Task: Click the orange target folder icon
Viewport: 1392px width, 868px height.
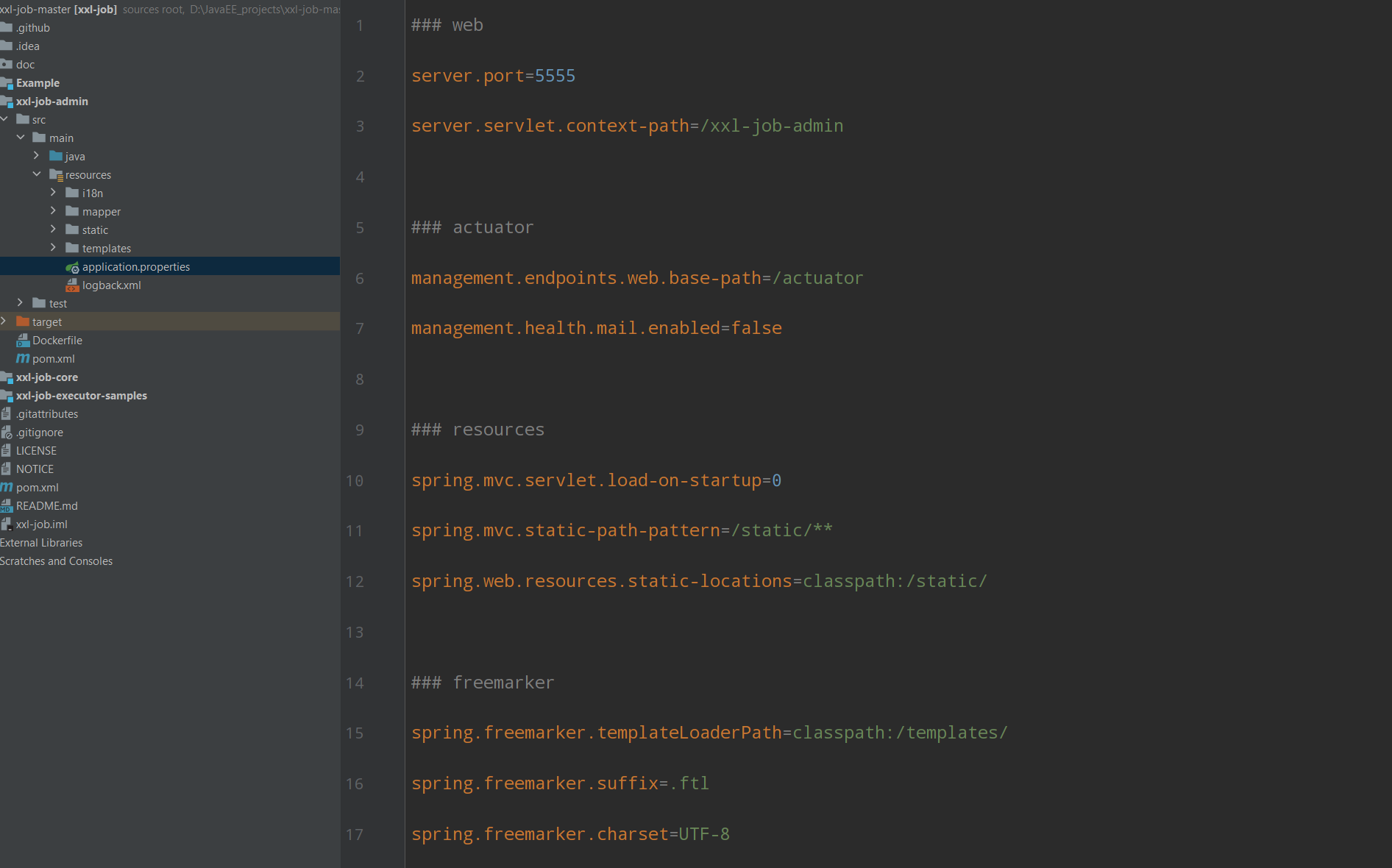Action: 23,322
